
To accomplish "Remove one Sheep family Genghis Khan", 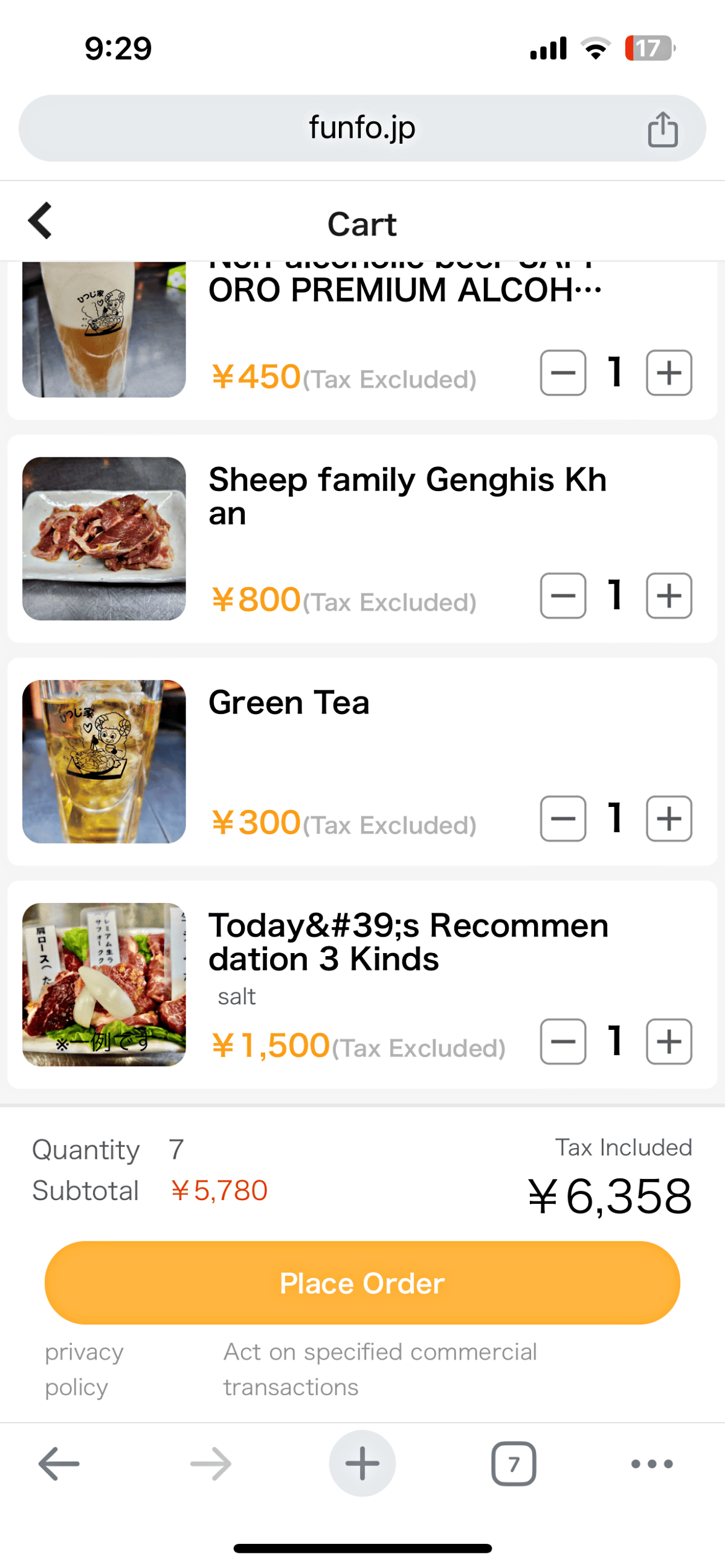I will [563, 596].
